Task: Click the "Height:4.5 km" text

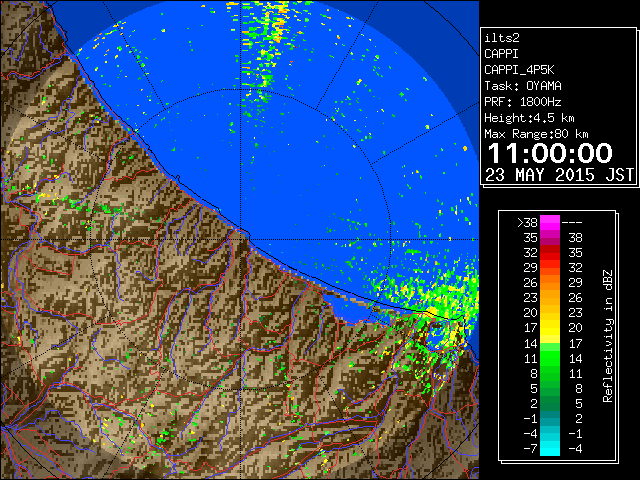Action: coord(529,118)
